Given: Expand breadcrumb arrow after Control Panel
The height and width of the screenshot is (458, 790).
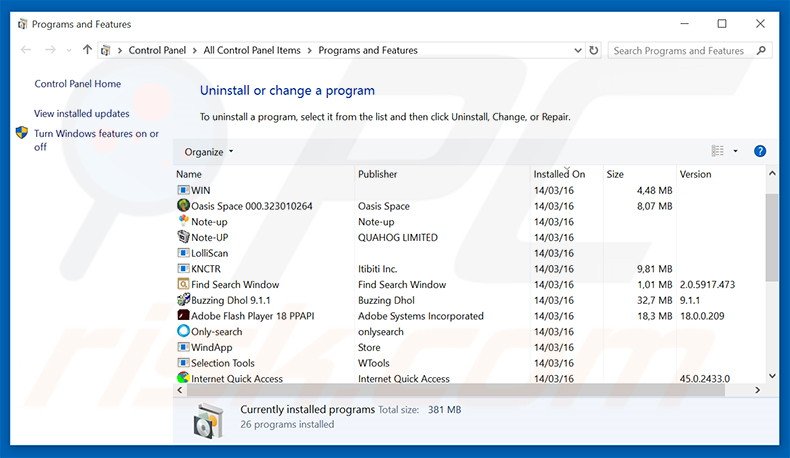Looking at the screenshot, I should tap(194, 50).
